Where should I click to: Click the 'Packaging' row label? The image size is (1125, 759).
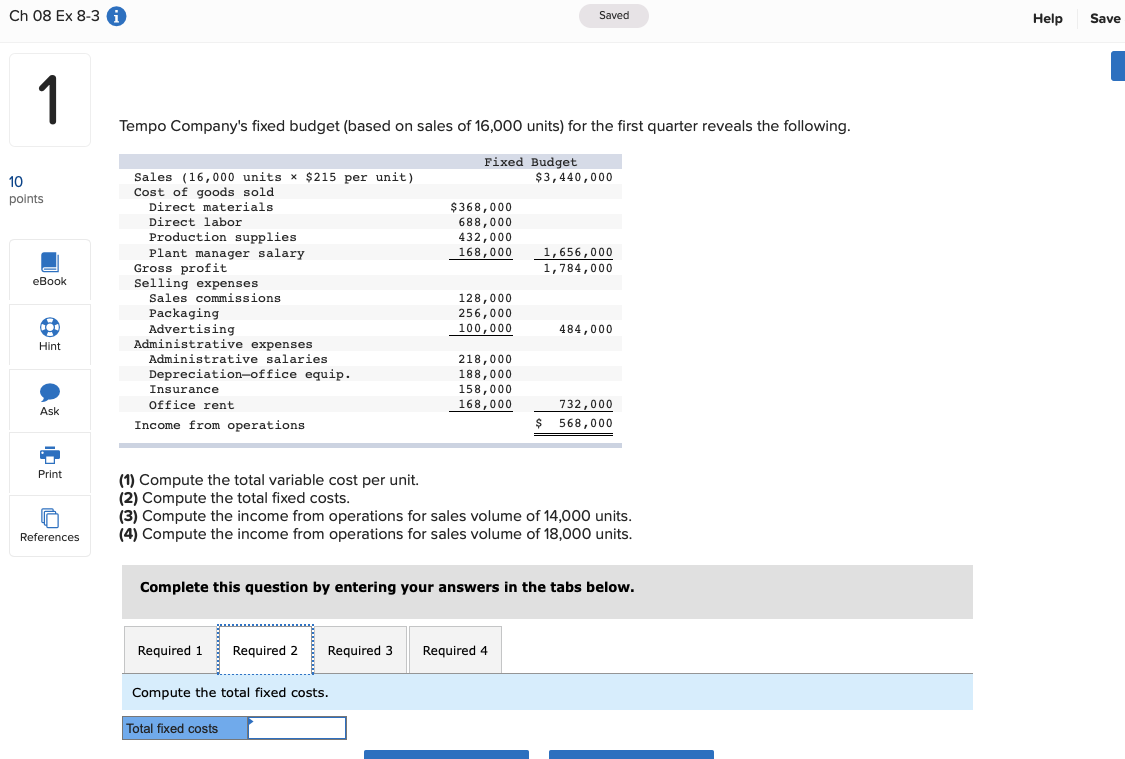tap(184, 314)
